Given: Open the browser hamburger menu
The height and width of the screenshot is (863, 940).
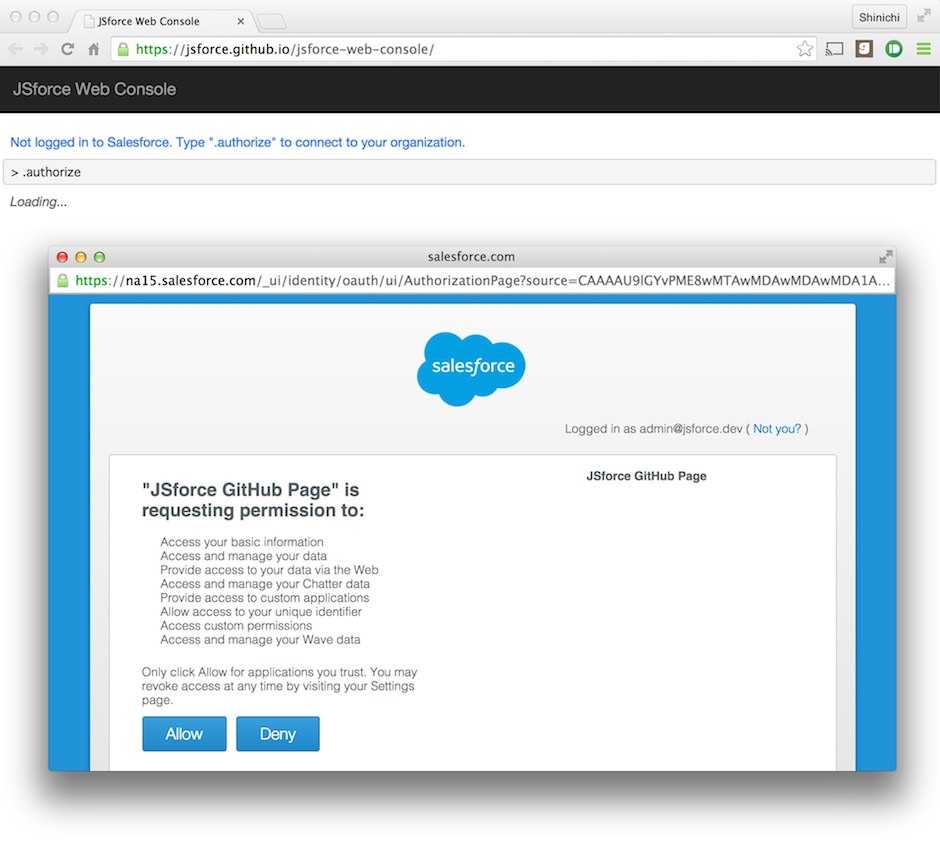Looking at the screenshot, I should tap(923, 48).
